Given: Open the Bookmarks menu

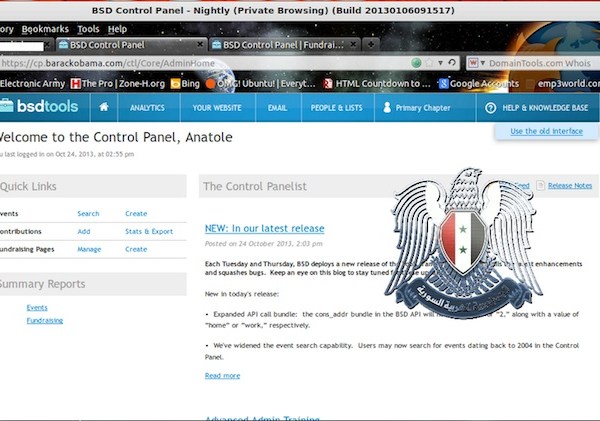Looking at the screenshot, I should click(x=45, y=29).
